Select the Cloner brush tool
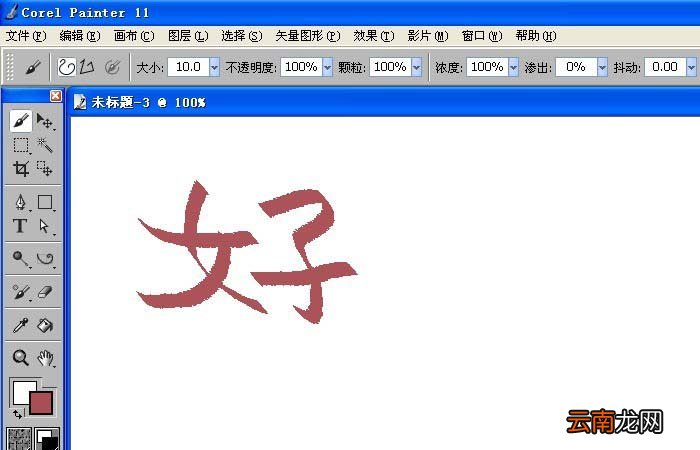 (21, 292)
